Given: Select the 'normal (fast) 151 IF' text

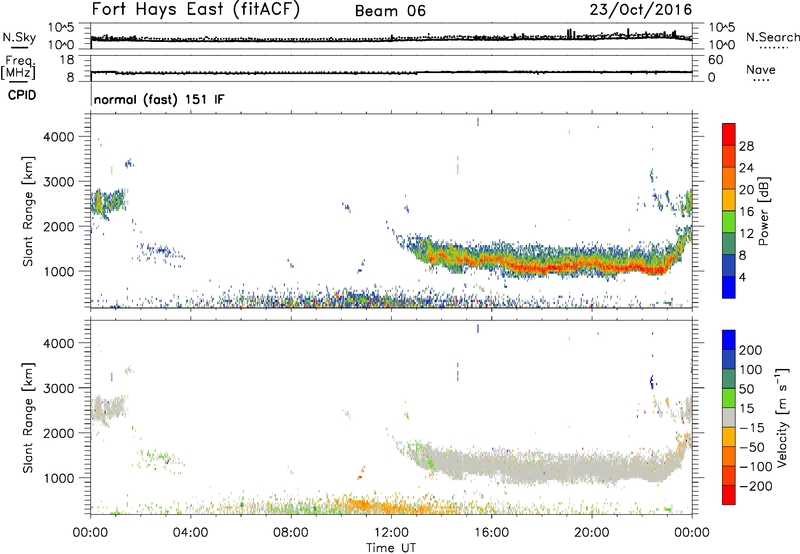Looking at the screenshot, I should coord(159,99).
